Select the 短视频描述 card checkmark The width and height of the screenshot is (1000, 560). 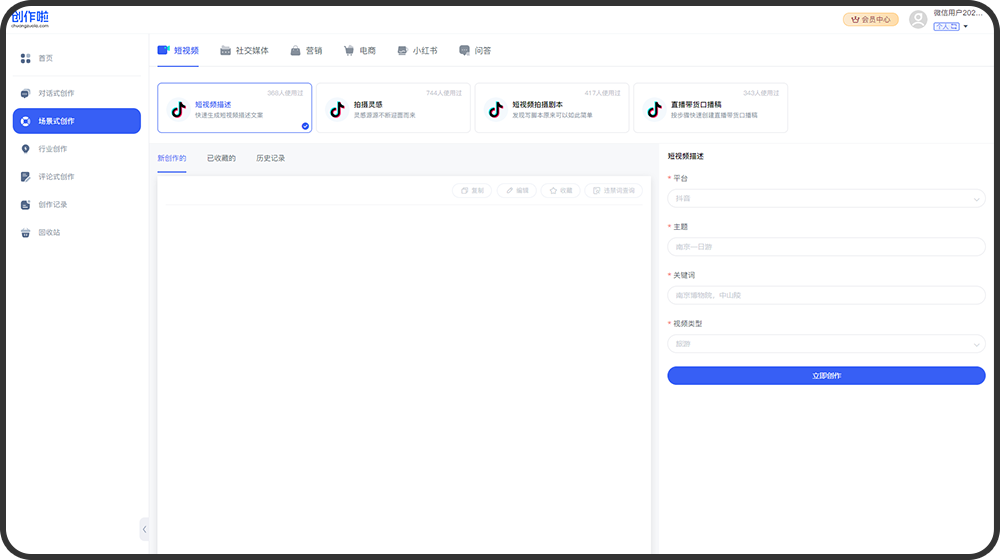[305, 126]
